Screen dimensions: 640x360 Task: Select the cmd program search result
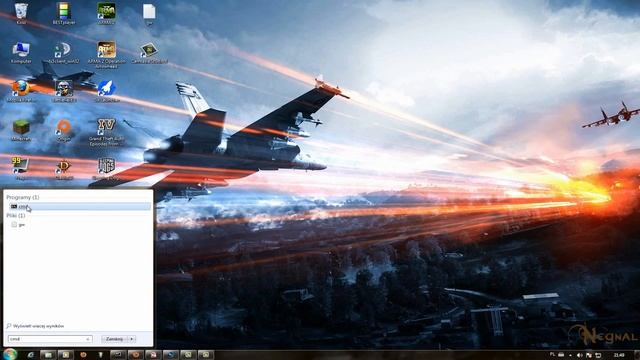(x=79, y=207)
